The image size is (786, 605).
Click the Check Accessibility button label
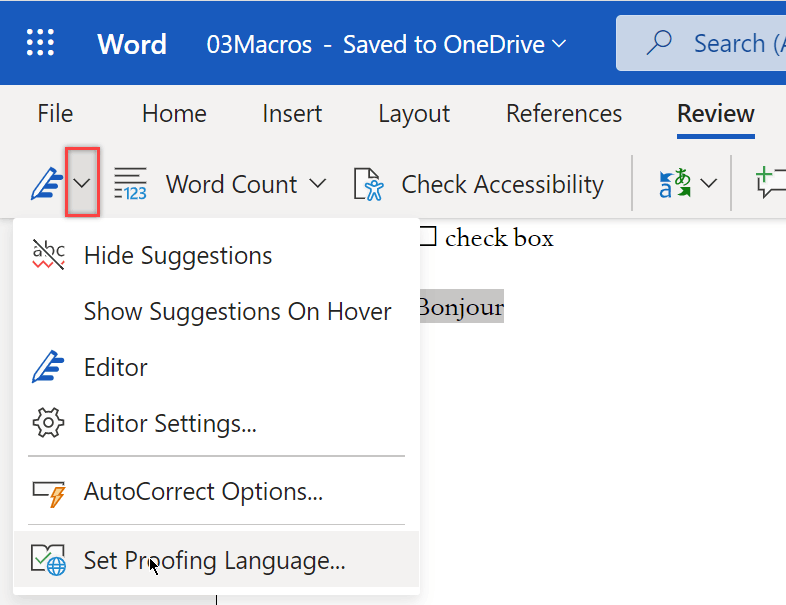[x=502, y=184]
